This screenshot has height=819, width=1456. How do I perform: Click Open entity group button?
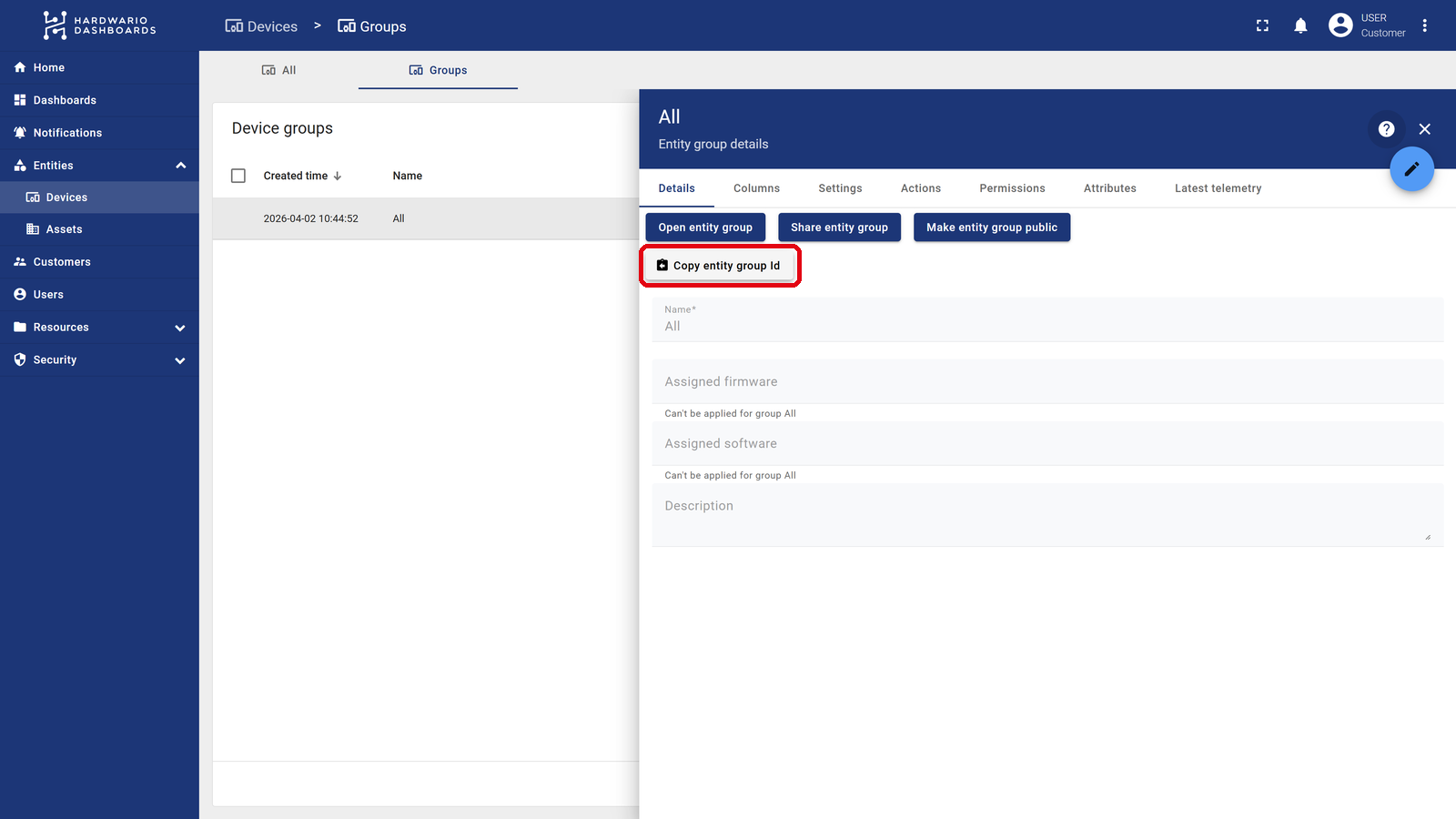705,227
